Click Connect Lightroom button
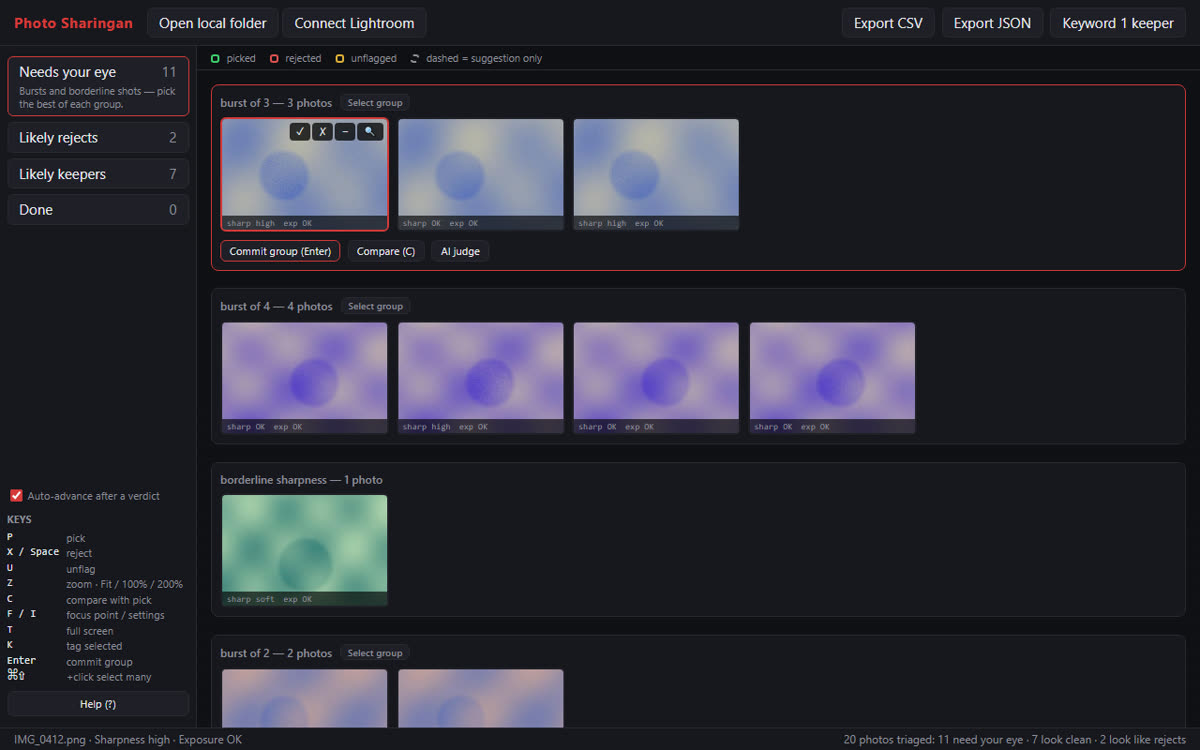Screen dimensions: 1200x750 pos(354,23)
